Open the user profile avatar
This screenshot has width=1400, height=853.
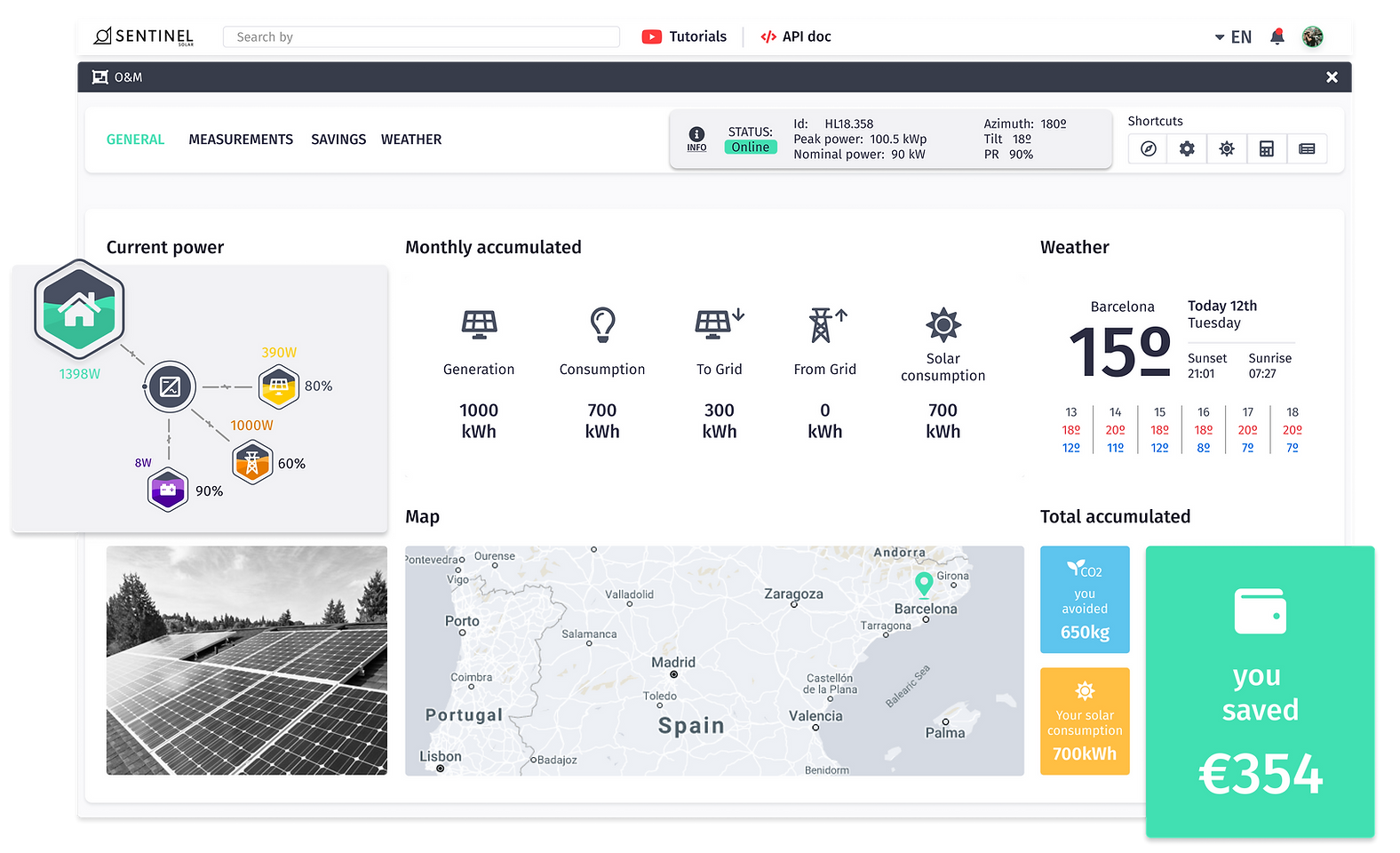tap(1312, 36)
